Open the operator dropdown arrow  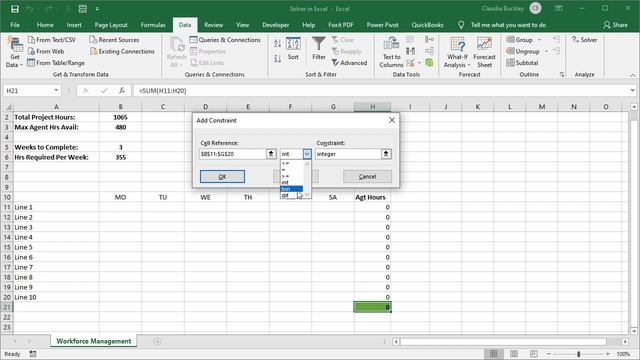[x=307, y=154]
